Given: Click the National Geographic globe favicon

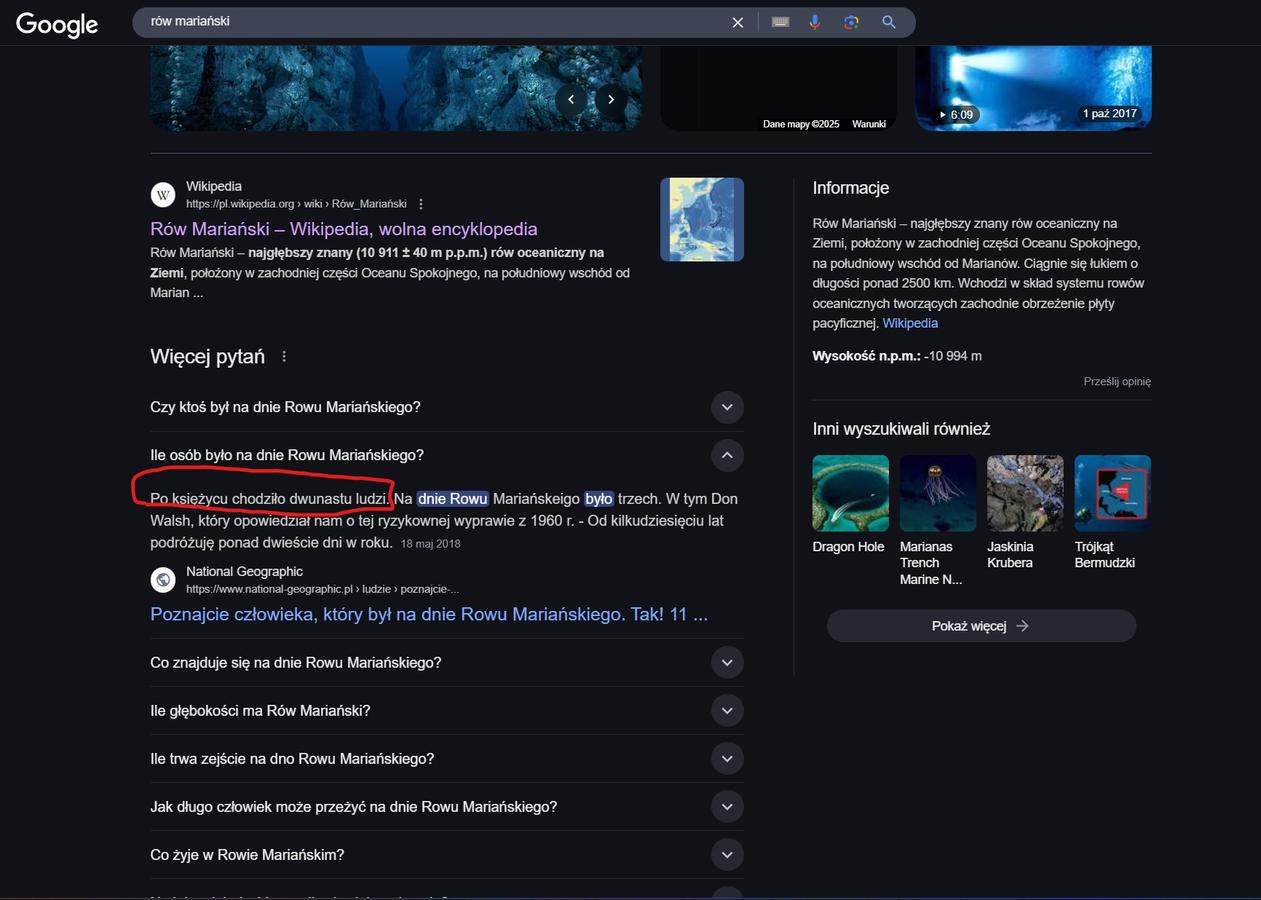Looking at the screenshot, I should pos(163,580).
